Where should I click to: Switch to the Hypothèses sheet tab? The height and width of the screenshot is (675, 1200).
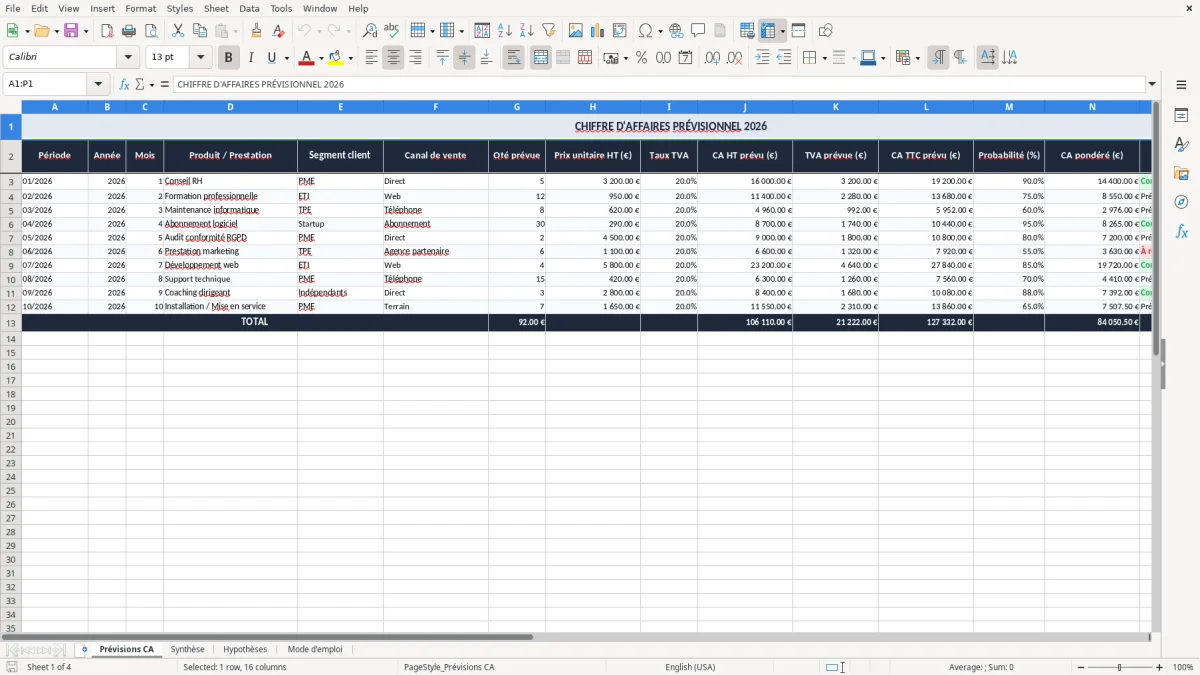(245, 649)
